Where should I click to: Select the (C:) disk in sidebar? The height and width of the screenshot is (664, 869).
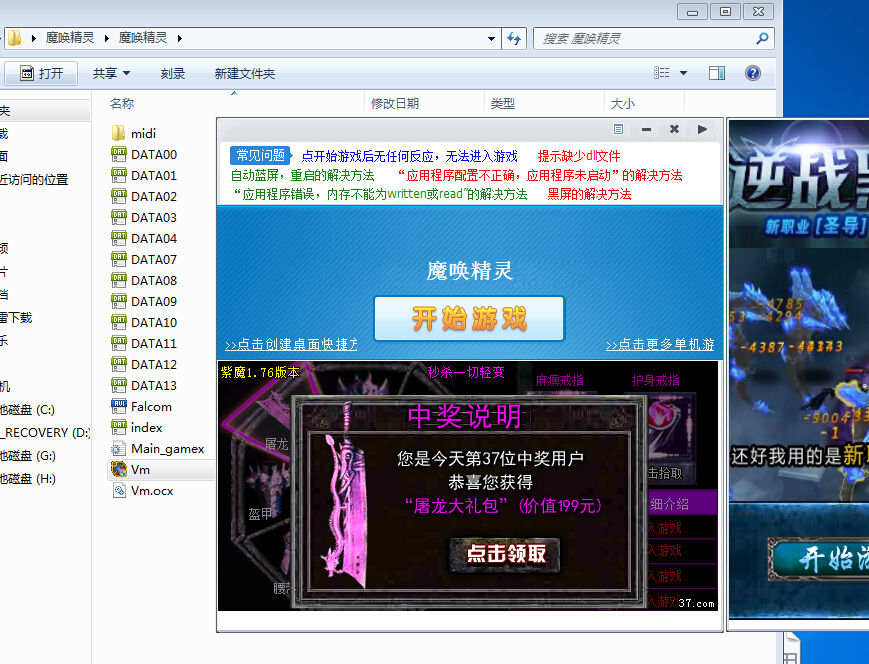pyautogui.click(x=28, y=410)
